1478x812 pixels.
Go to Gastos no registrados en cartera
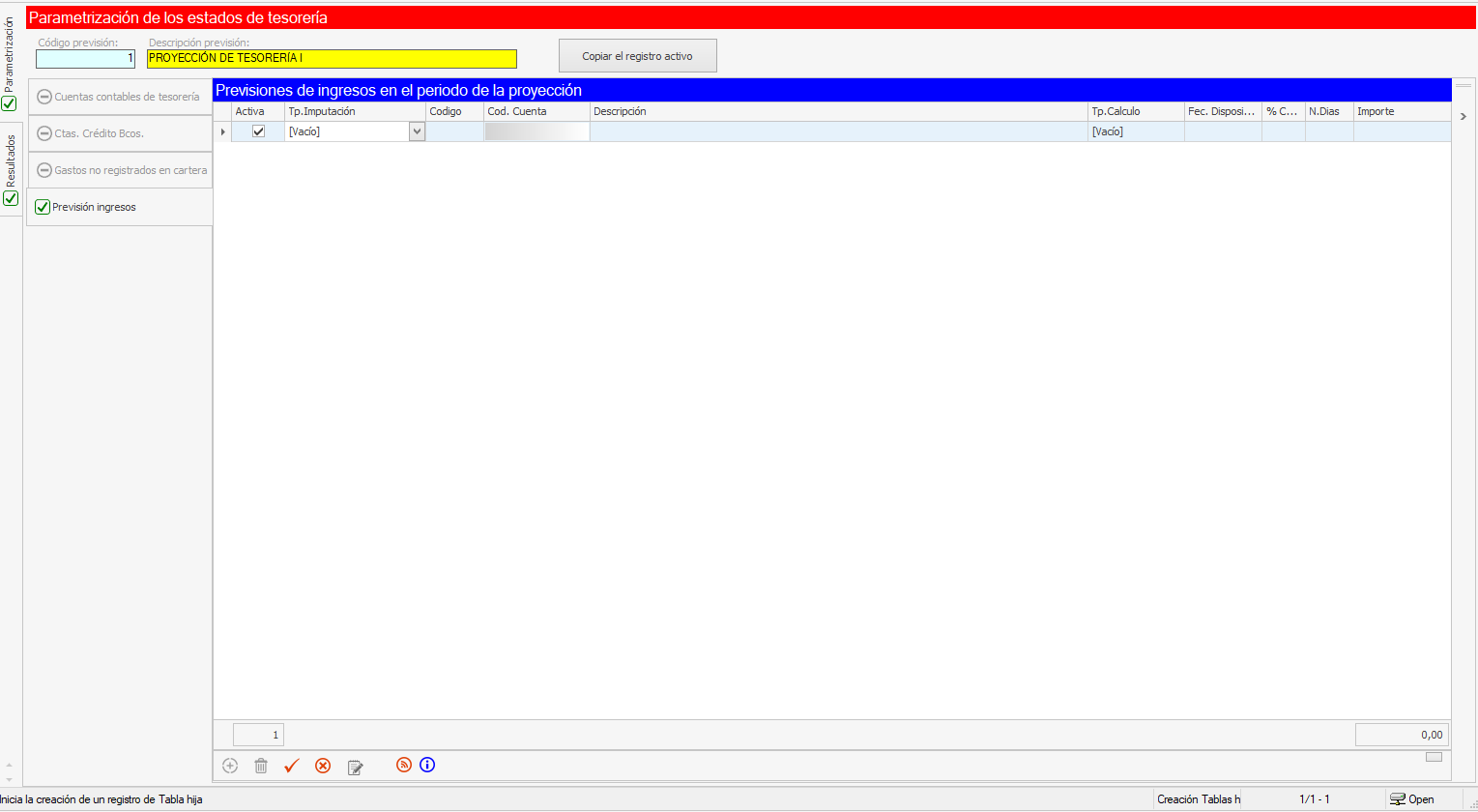(x=120, y=170)
